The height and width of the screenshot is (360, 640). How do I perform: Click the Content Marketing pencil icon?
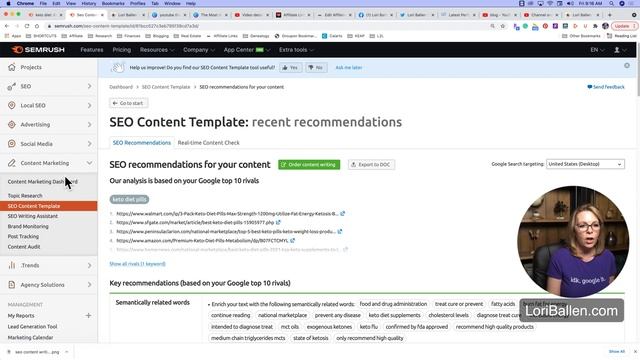click(12, 163)
